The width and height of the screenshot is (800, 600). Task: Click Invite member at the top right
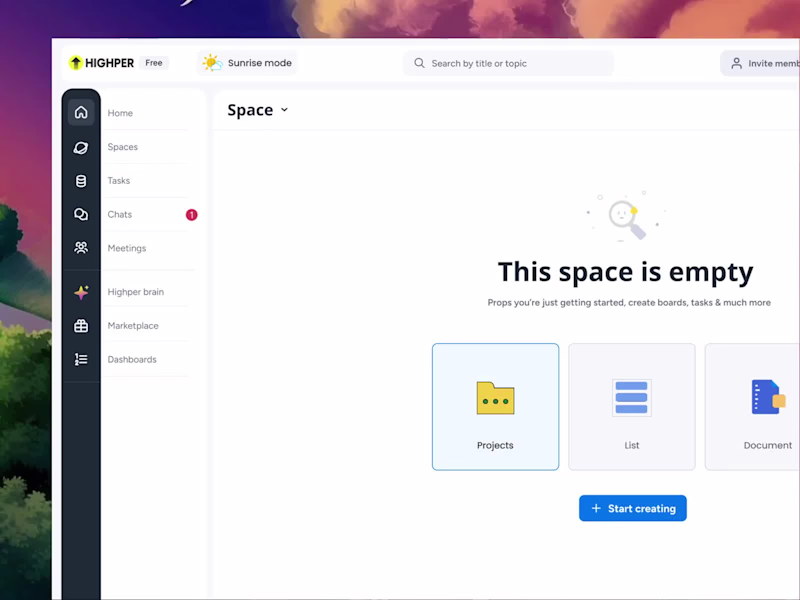pyautogui.click(x=766, y=62)
